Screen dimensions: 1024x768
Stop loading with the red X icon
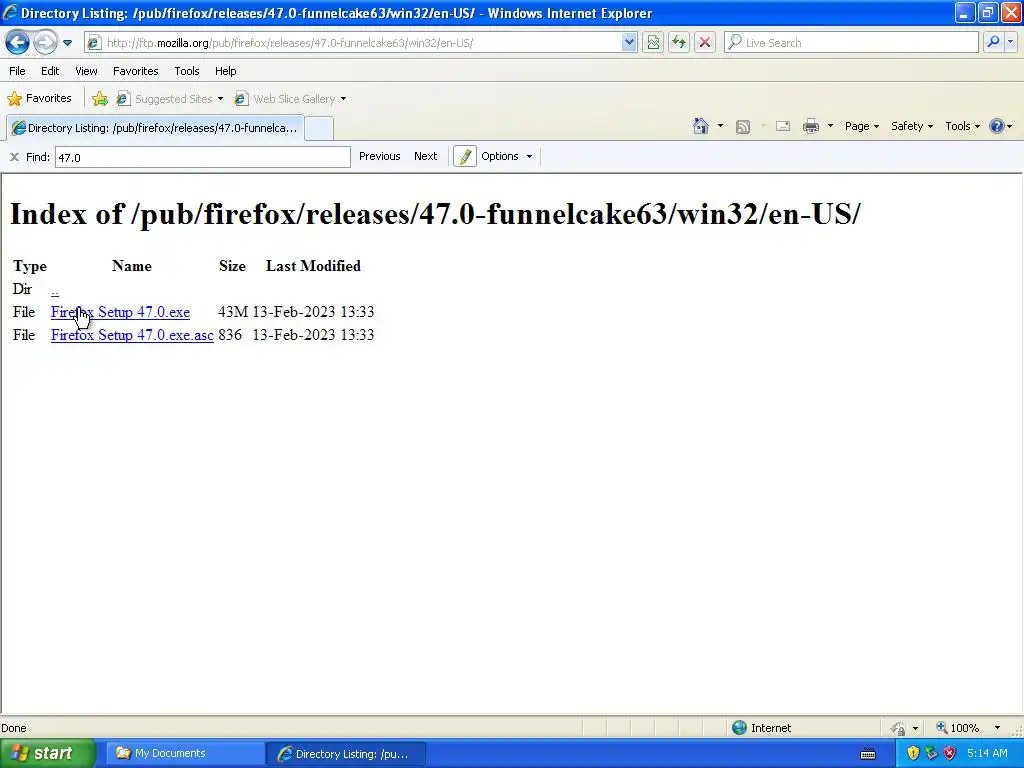pyautogui.click(x=705, y=43)
